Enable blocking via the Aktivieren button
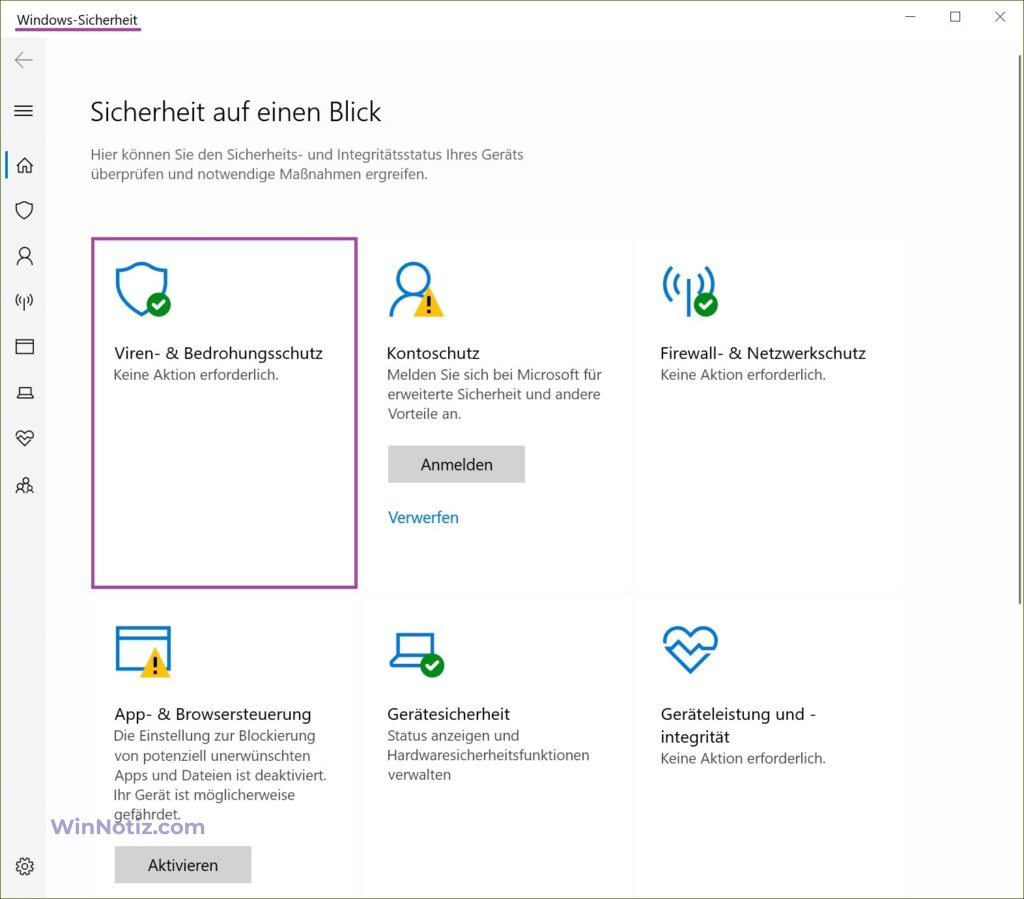 click(182, 864)
